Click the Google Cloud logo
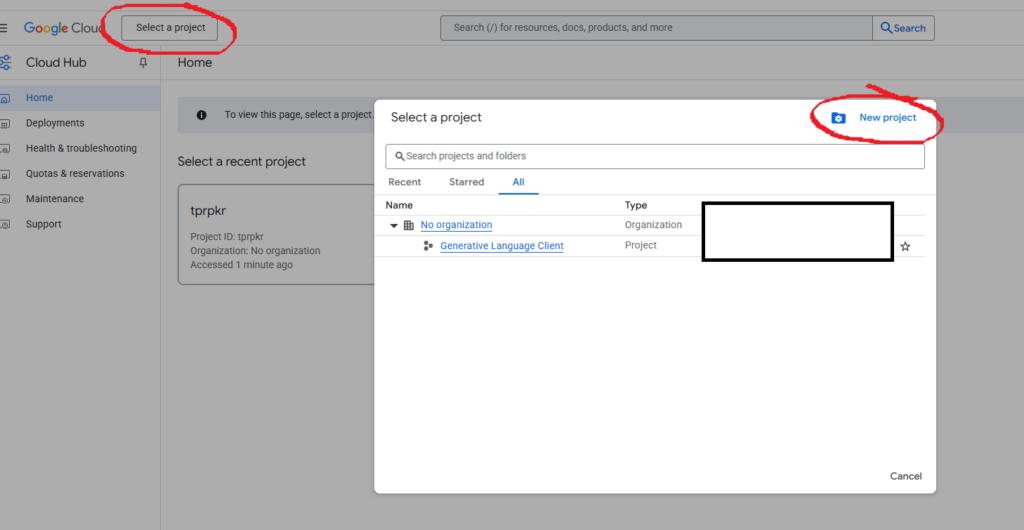This screenshot has height=530, width=1024. 64,28
